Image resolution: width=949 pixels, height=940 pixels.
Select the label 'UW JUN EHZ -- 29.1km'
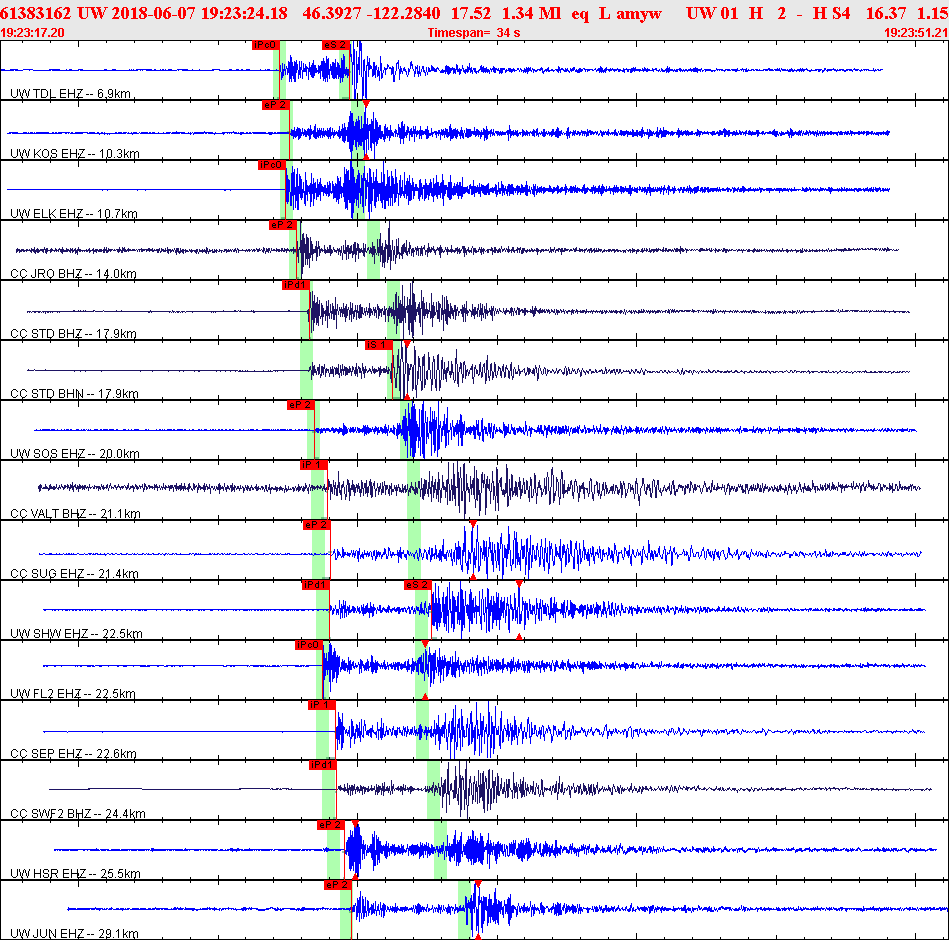tap(74, 933)
